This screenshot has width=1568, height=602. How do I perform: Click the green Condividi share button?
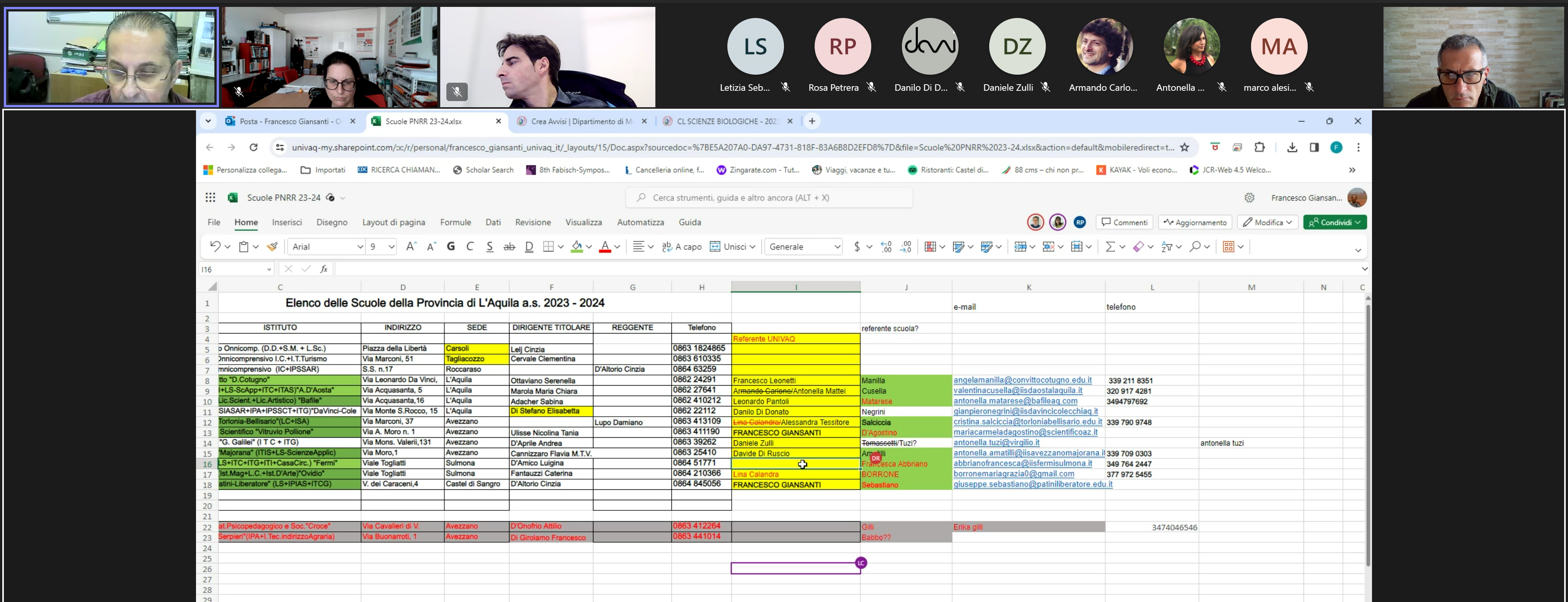pyautogui.click(x=1335, y=222)
